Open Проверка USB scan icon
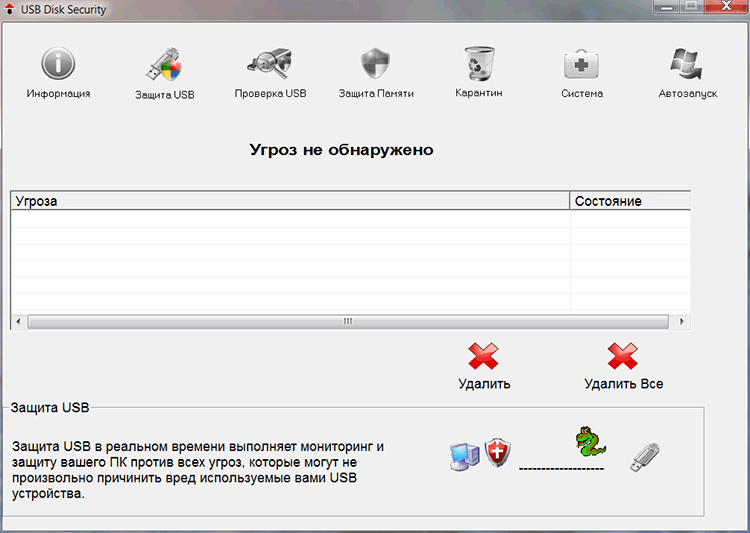The image size is (750, 533). [x=270, y=63]
